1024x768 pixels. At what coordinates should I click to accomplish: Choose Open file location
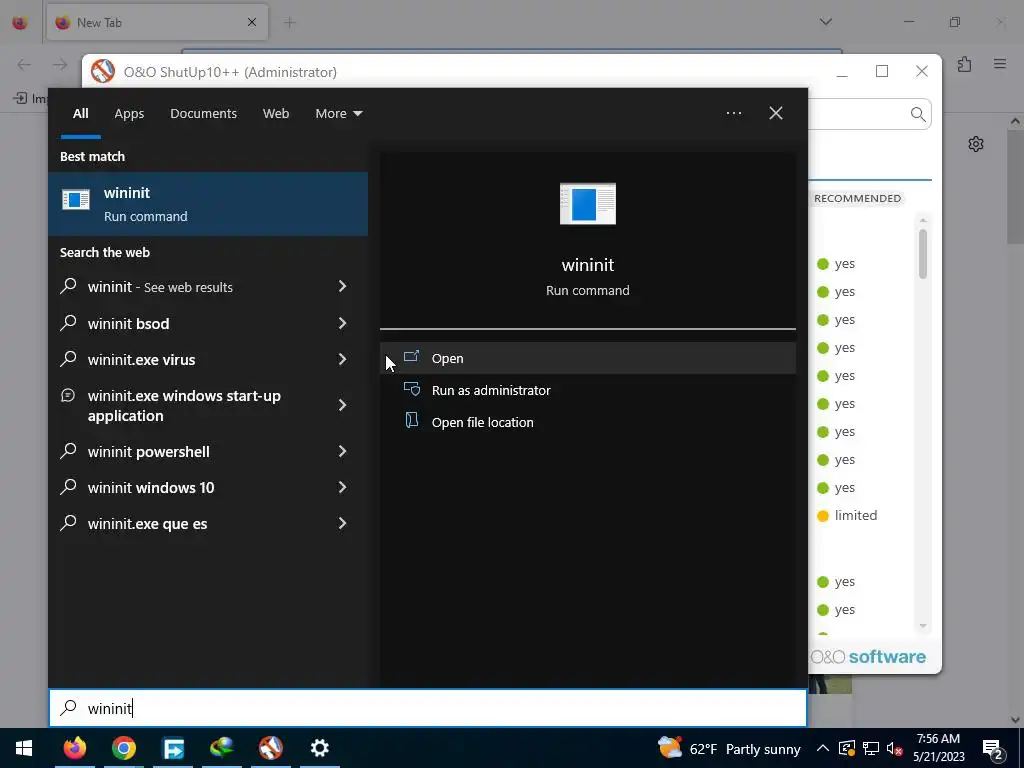pyautogui.click(x=588, y=423)
